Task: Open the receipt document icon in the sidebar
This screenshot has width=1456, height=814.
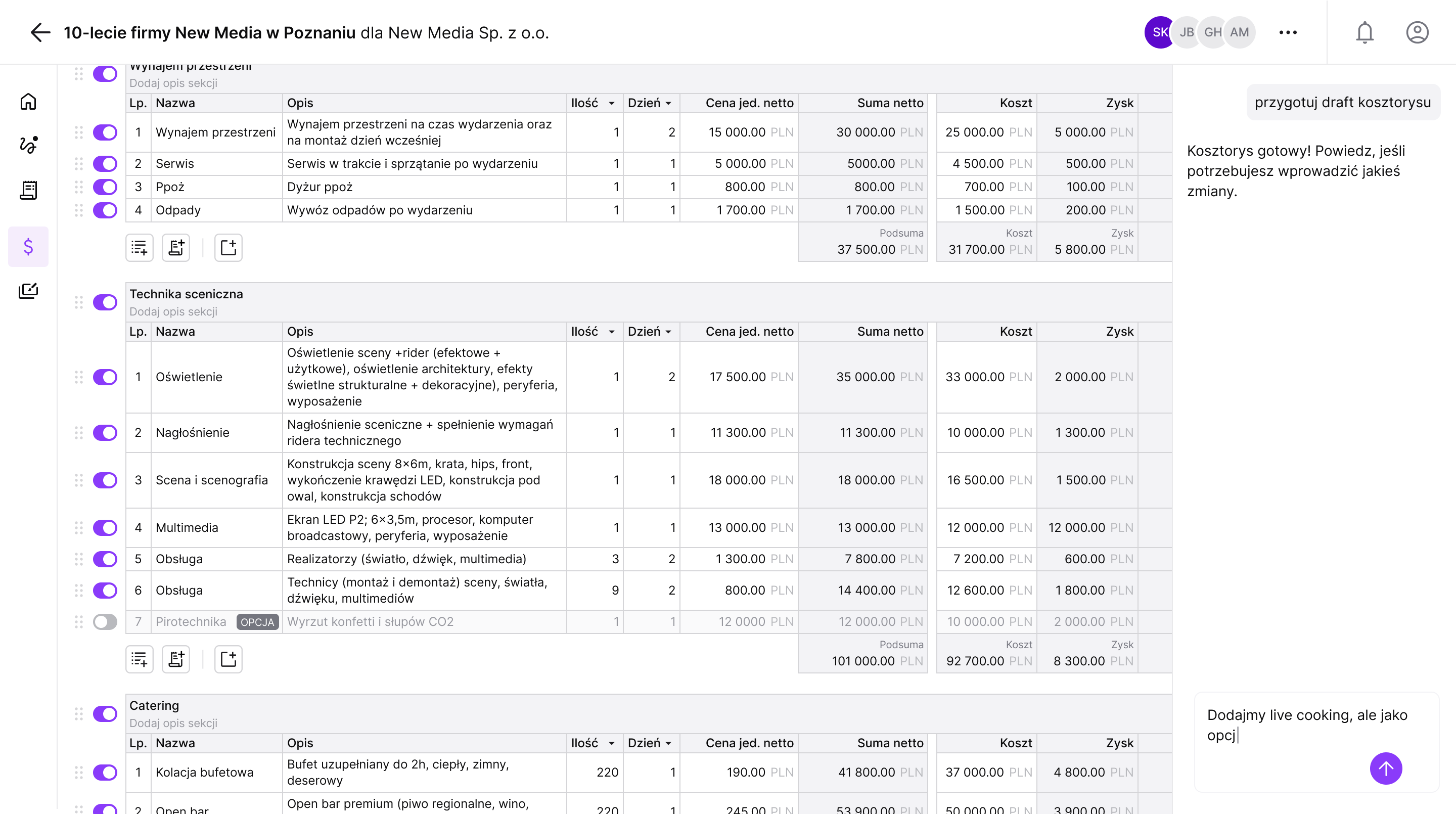Action: 28,190
